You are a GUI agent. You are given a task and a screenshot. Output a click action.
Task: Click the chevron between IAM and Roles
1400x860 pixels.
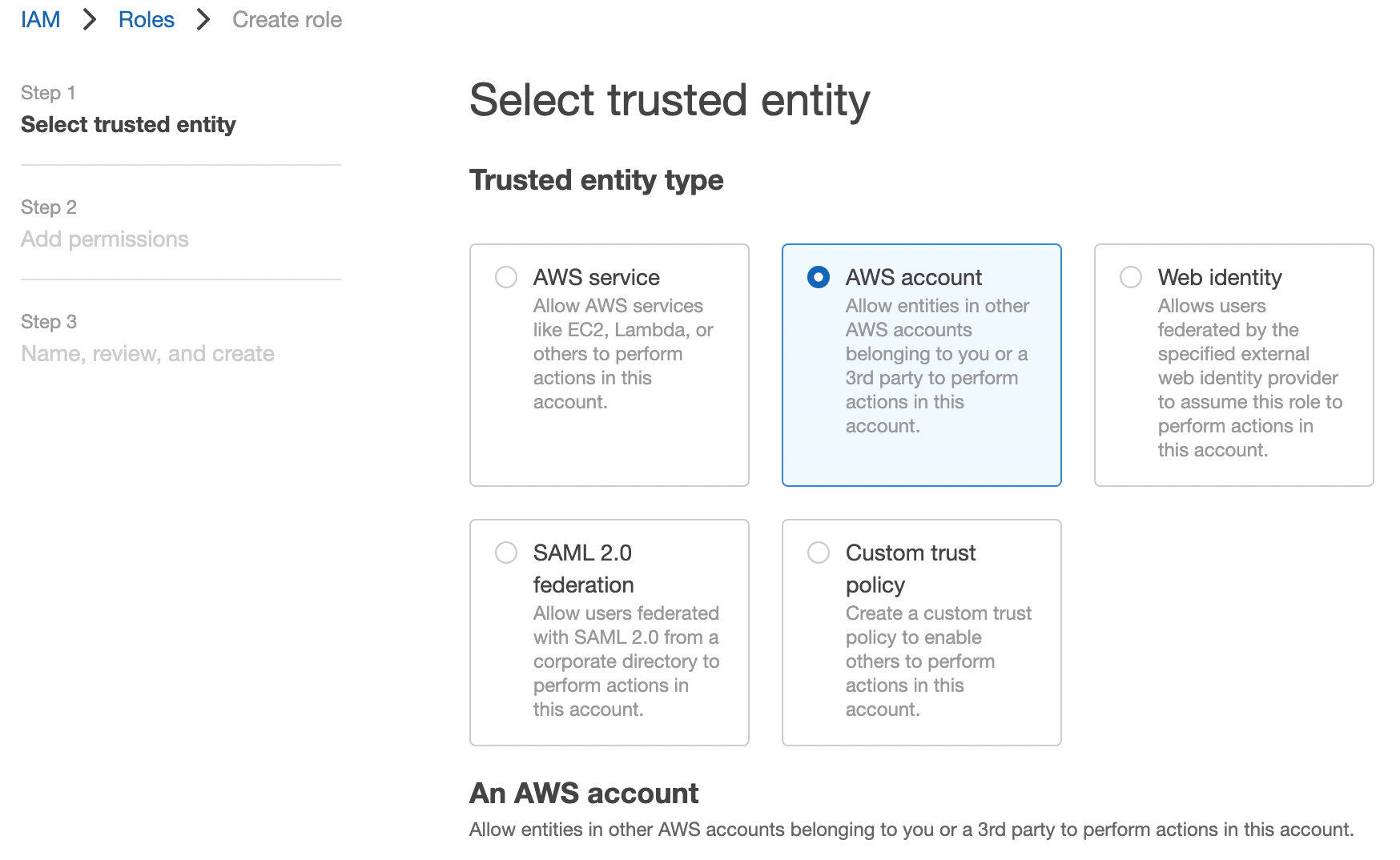(x=90, y=20)
